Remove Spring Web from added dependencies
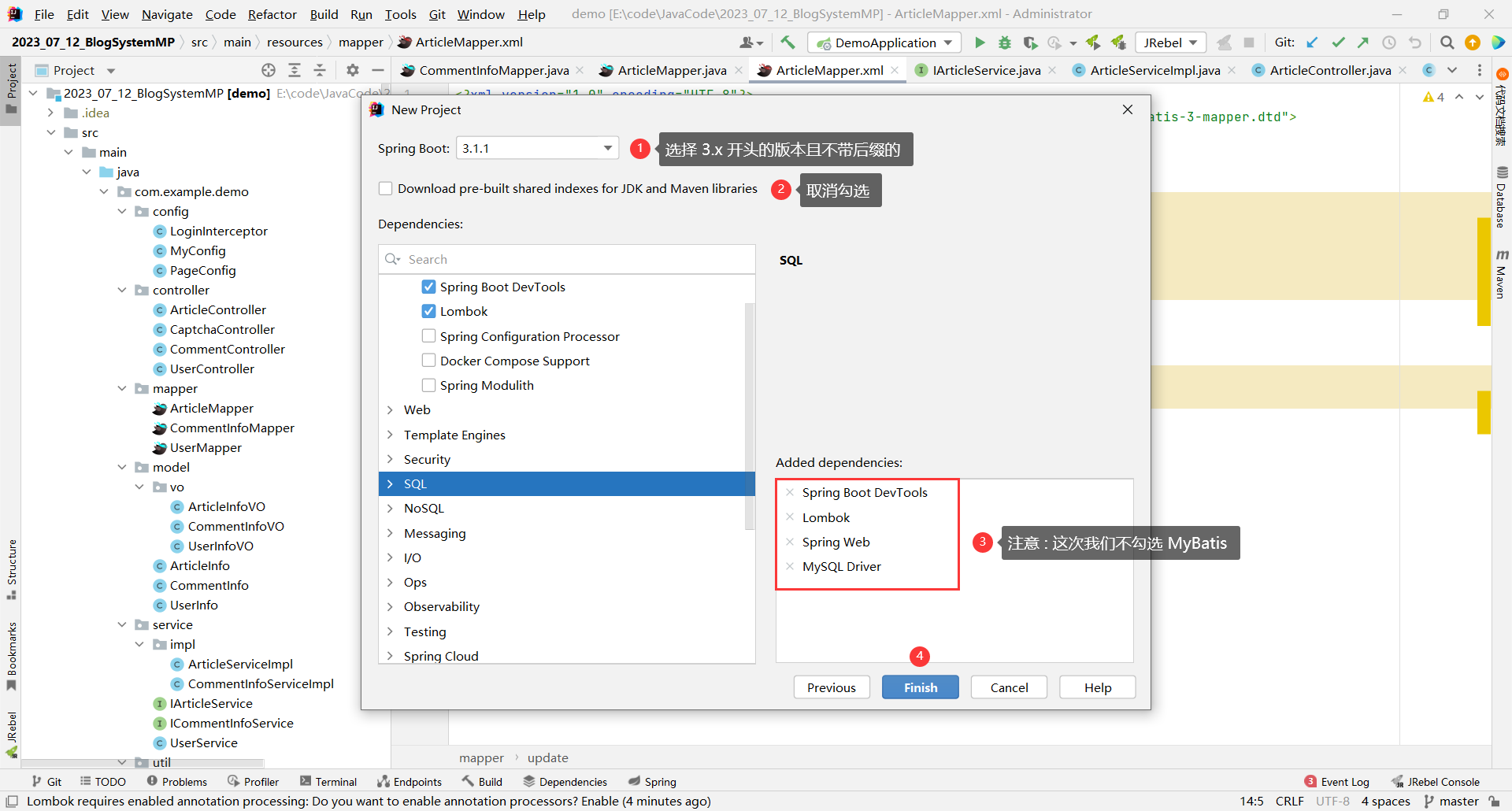1512x811 pixels. click(x=790, y=542)
